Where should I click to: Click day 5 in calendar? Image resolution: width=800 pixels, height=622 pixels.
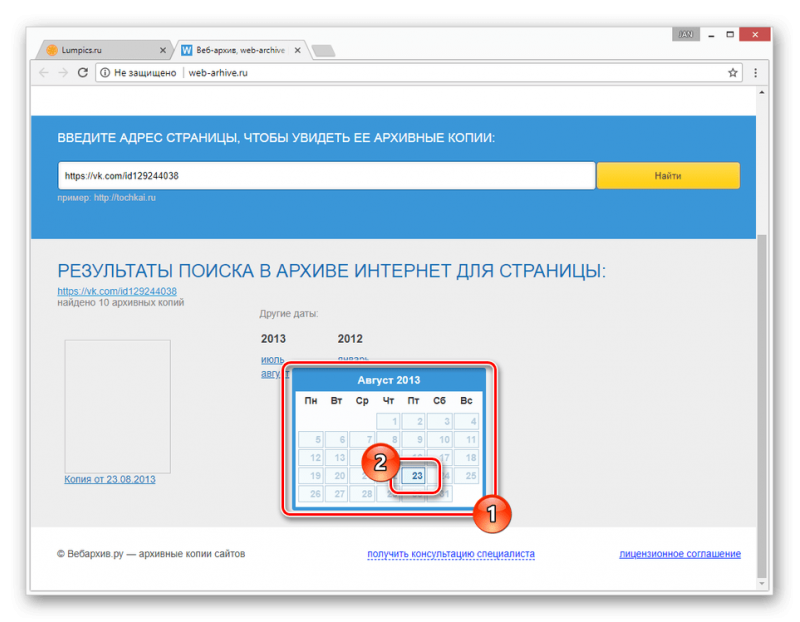click(311, 439)
